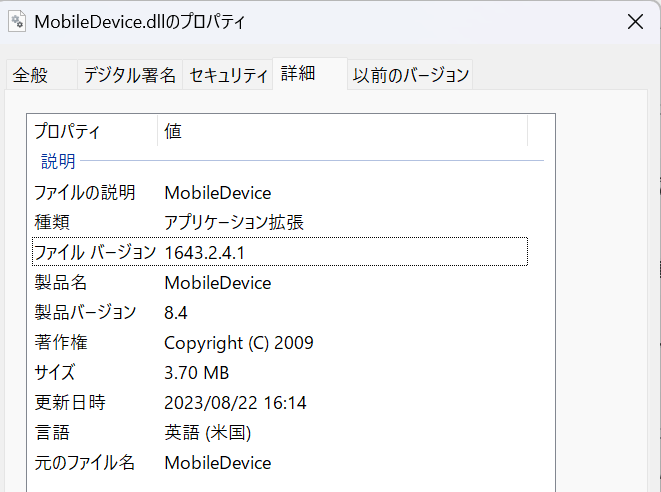Select the 製品バージョン property label

(85, 312)
